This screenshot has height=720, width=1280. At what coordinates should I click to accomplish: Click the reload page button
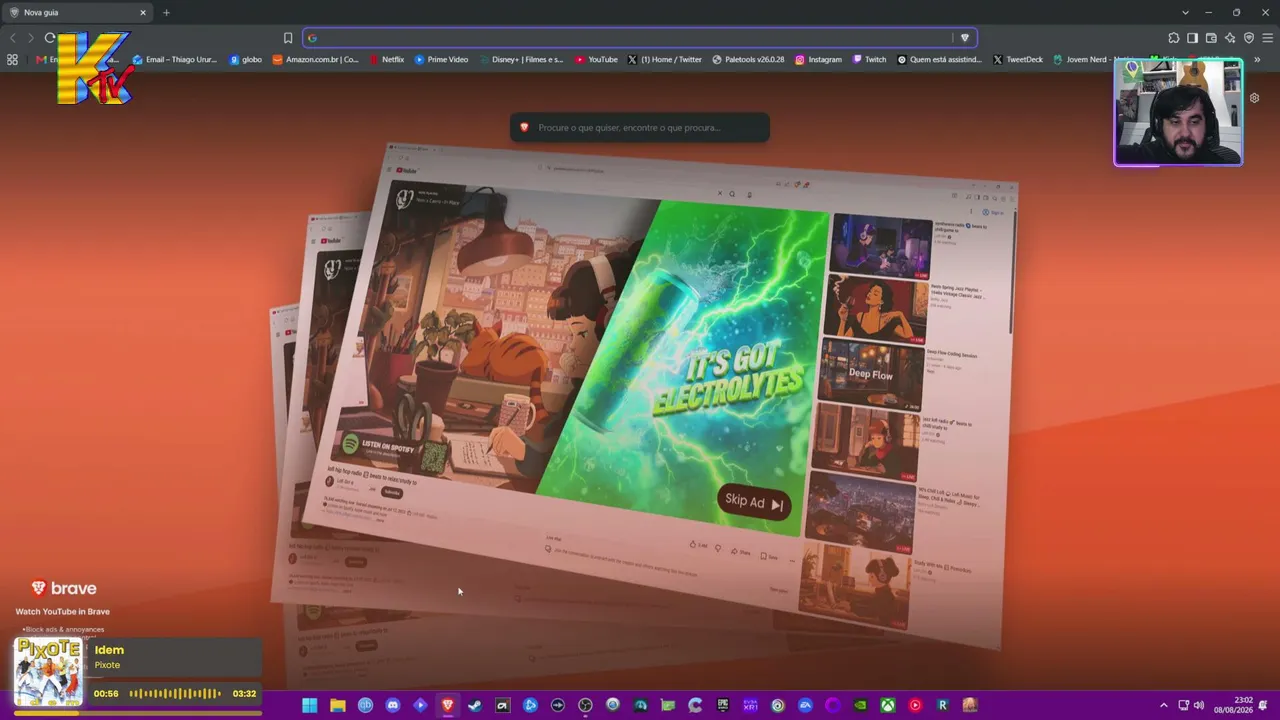coord(49,38)
